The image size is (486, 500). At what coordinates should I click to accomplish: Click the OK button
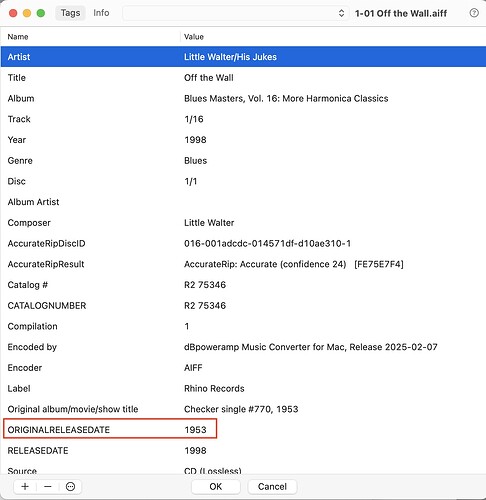(216, 487)
